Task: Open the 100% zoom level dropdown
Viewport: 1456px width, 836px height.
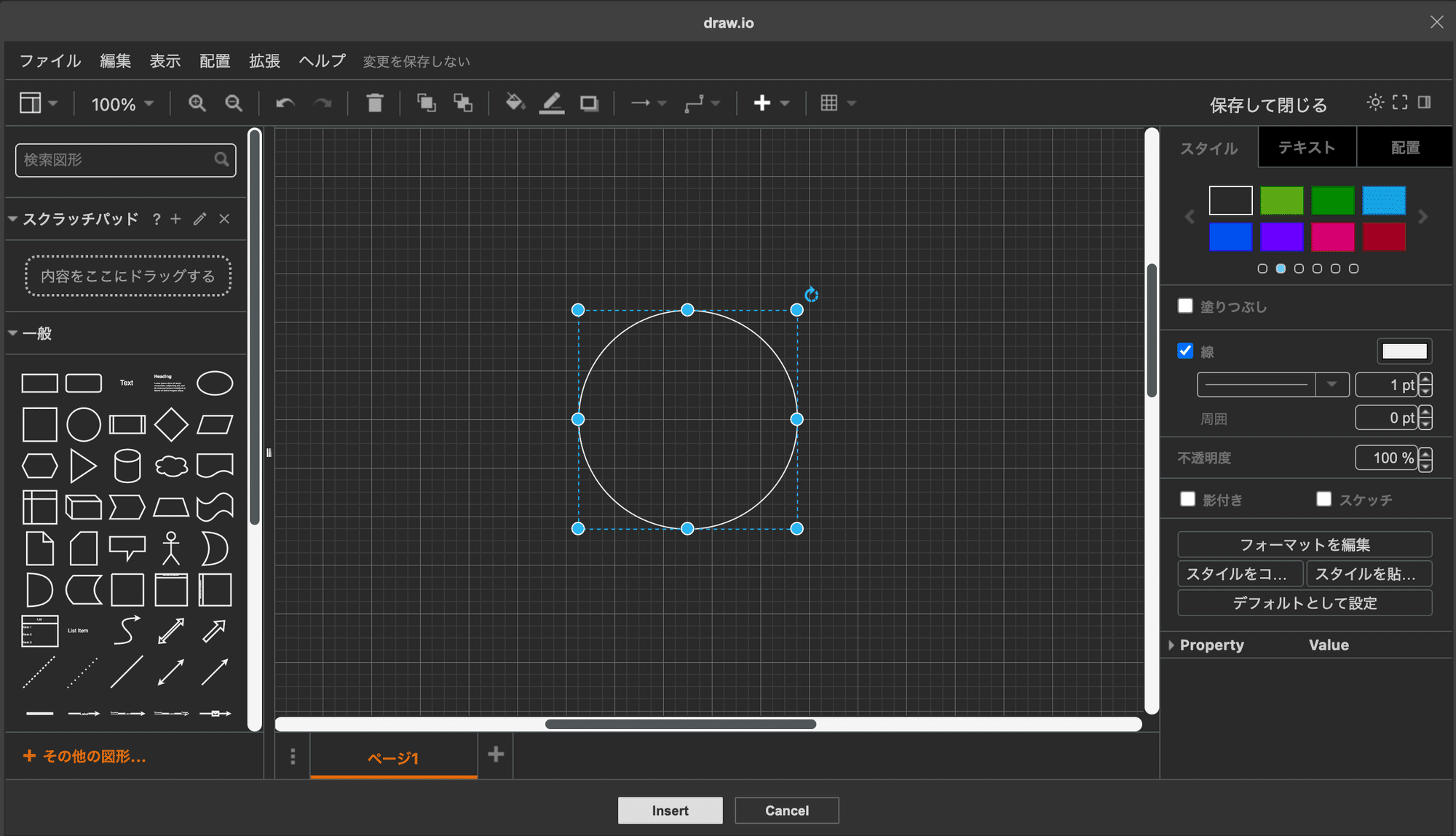Action: coord(122,104)
